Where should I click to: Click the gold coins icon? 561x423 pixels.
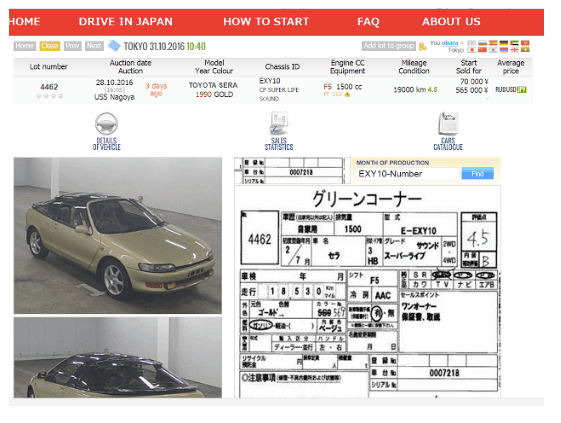pos(423,46)
